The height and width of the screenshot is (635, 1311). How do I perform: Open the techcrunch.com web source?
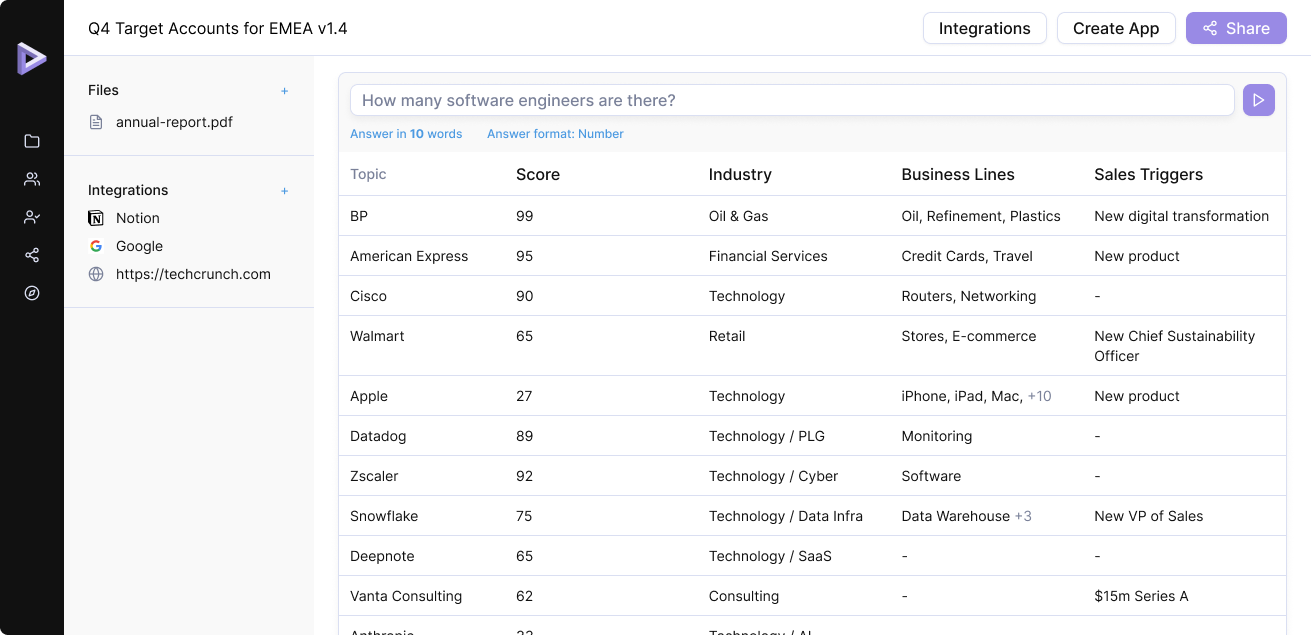click(193, 274)
